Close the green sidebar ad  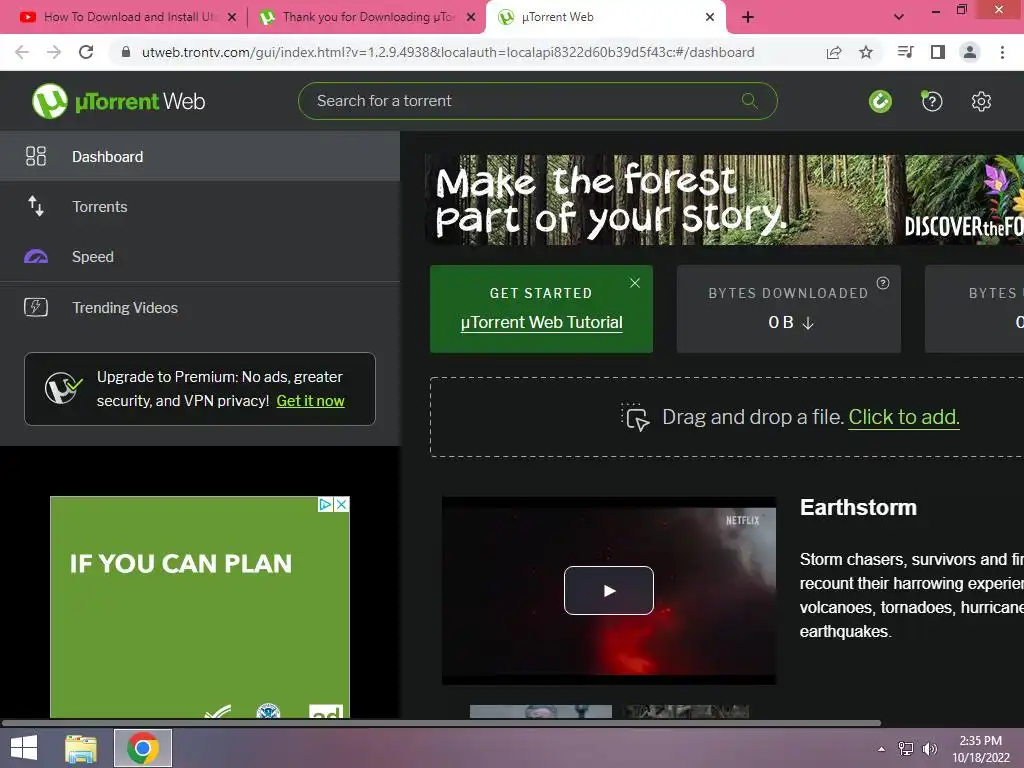click(x=342, y=505)
